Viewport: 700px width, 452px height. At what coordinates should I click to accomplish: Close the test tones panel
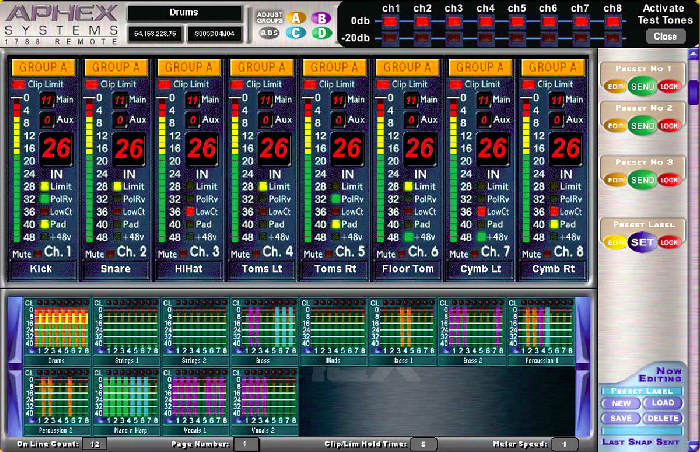click(x=661, y=36)
